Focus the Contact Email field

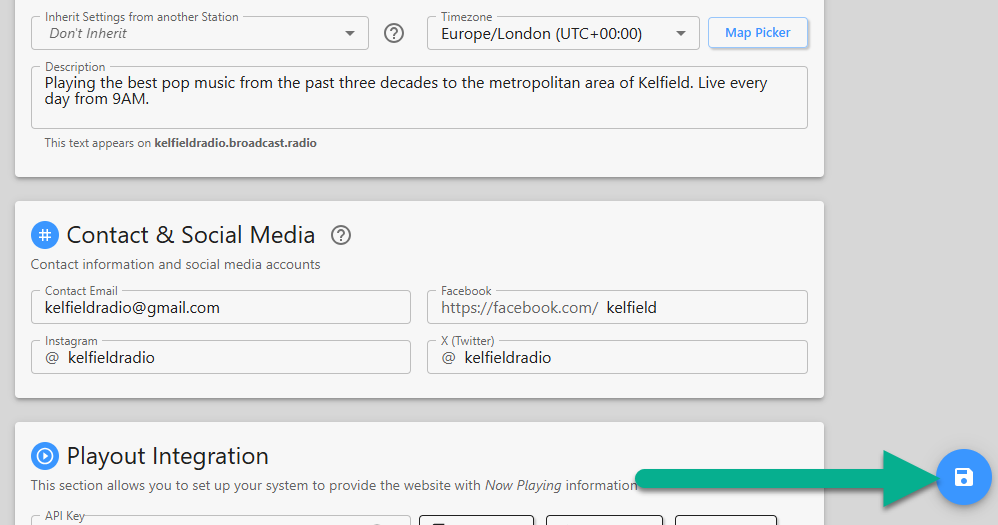pos(221,307)
